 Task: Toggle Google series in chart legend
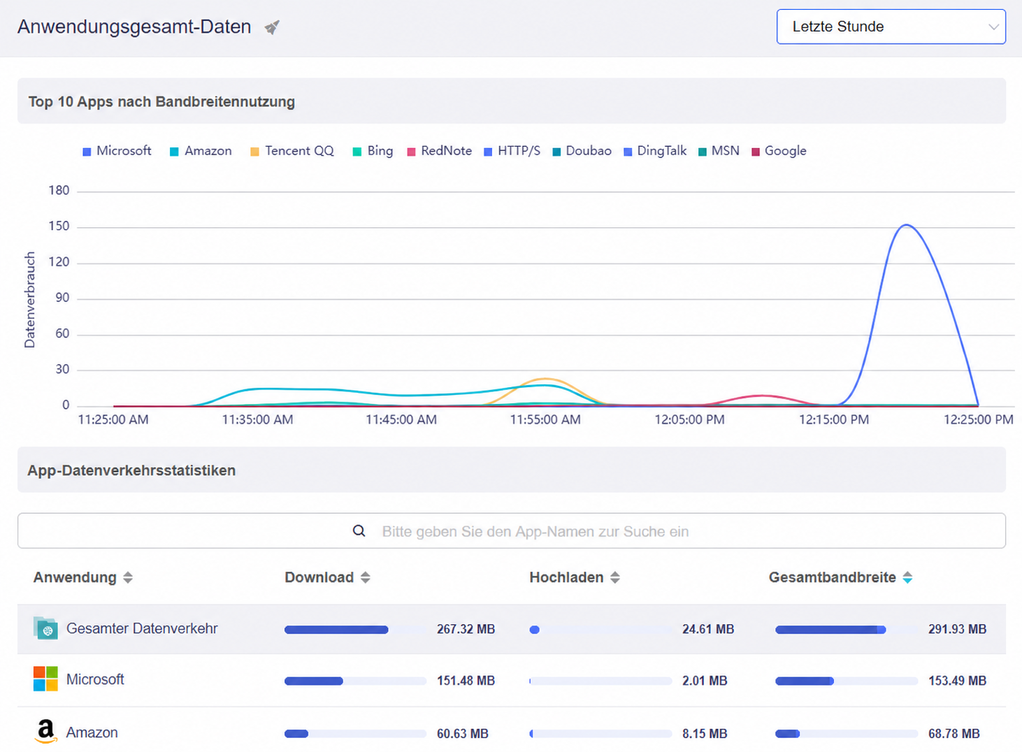point(779,151)
